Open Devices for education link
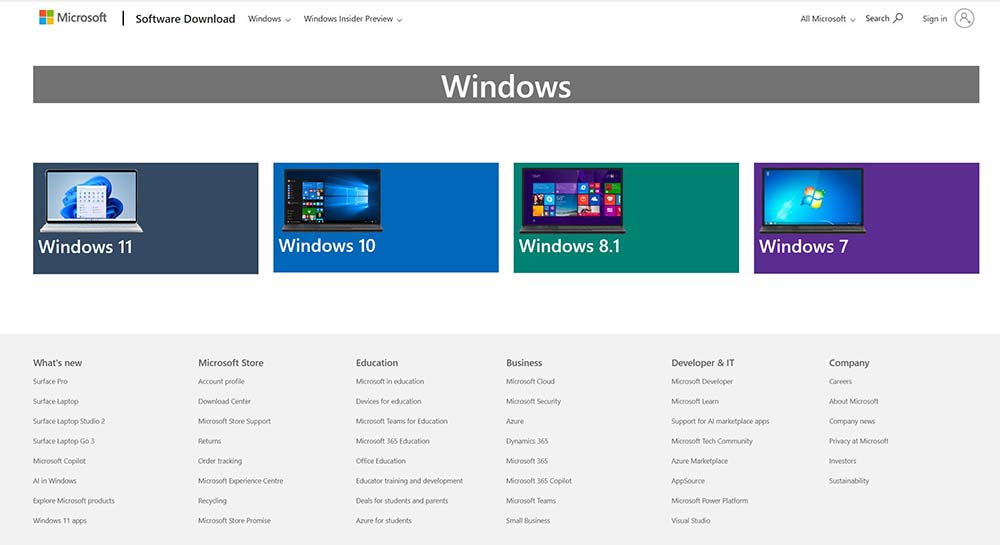This screenshot has height=545, width=1000. tap(388, 401)
